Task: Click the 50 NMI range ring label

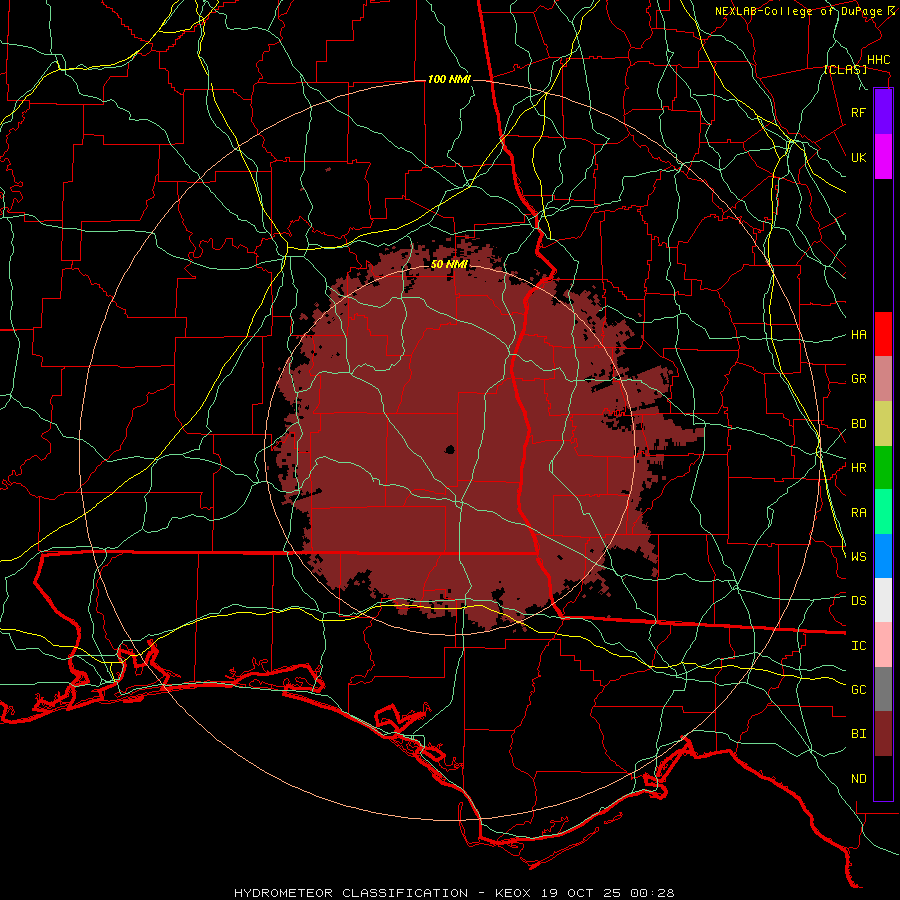Action: click(x=449, y=264)
